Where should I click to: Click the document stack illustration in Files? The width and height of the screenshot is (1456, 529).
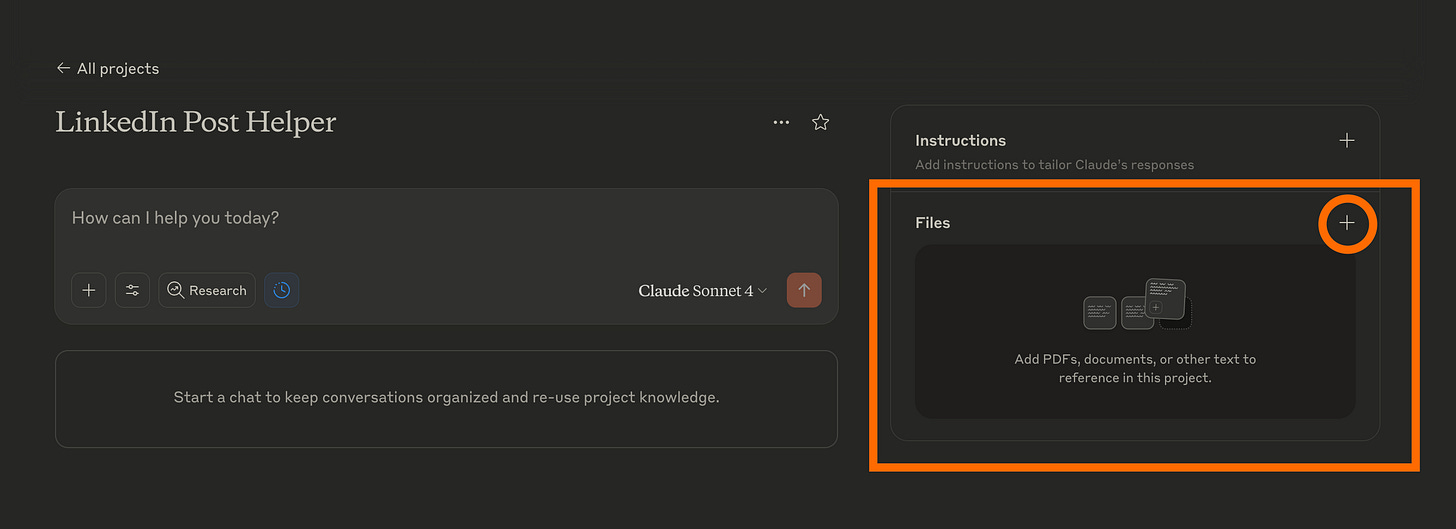1138,305
